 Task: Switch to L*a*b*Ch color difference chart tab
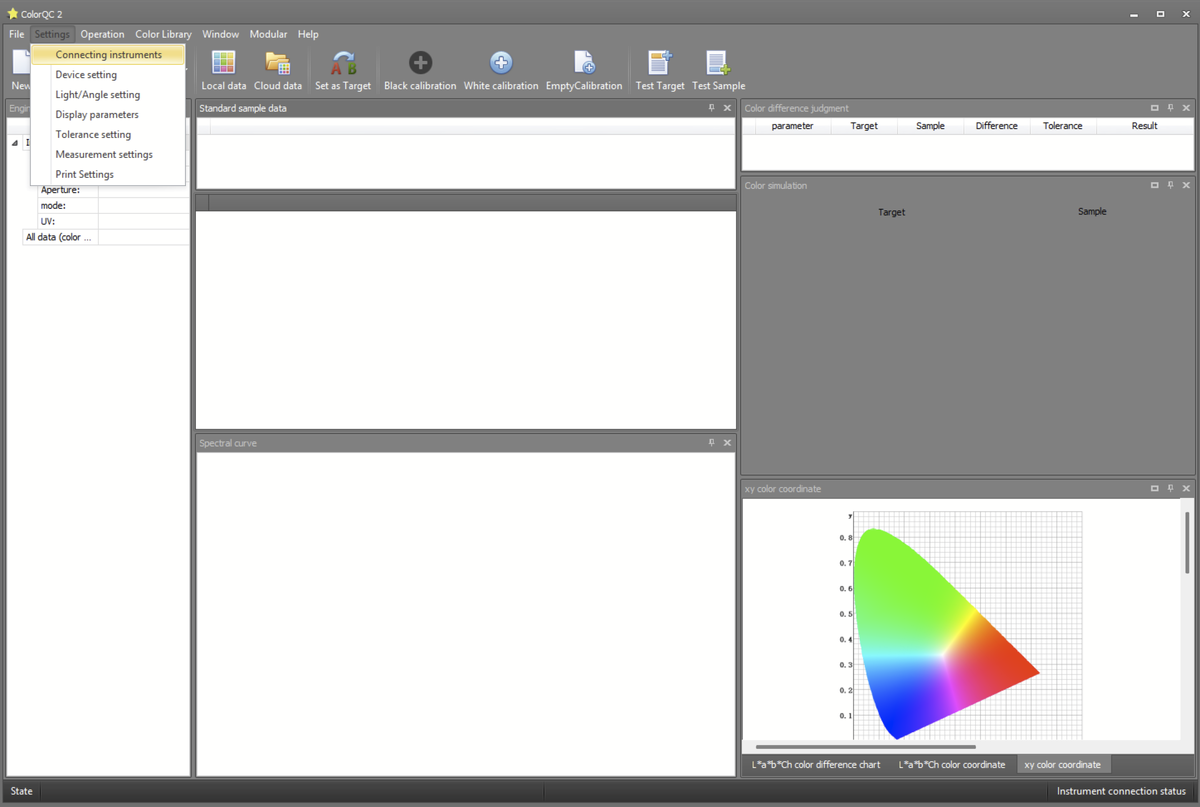(816, 765)
